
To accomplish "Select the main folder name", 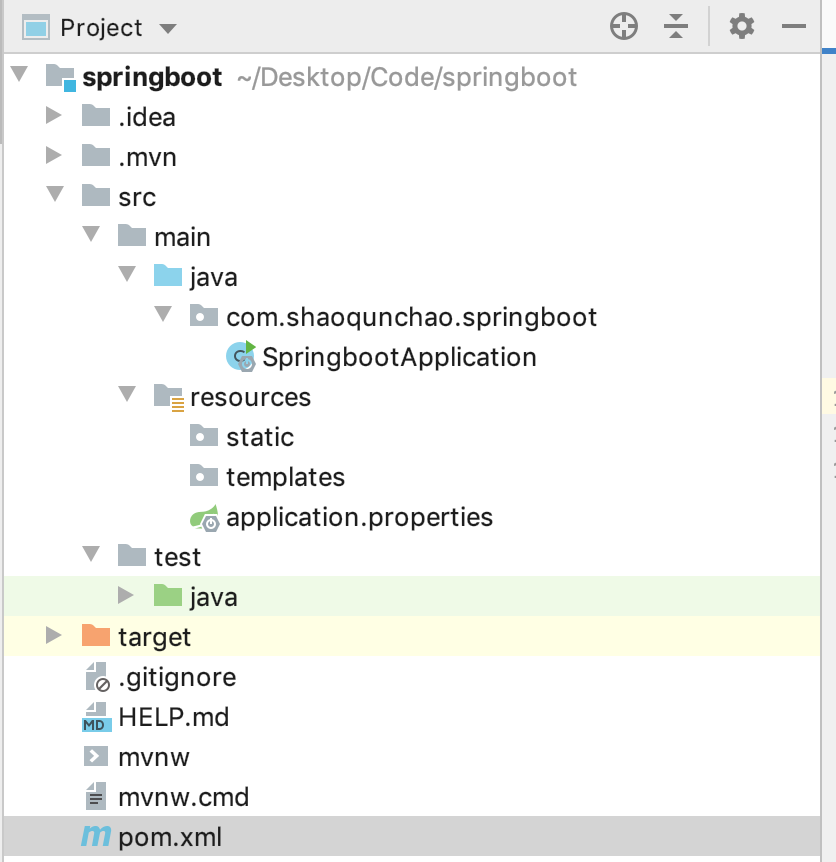I will click(182, 237).
